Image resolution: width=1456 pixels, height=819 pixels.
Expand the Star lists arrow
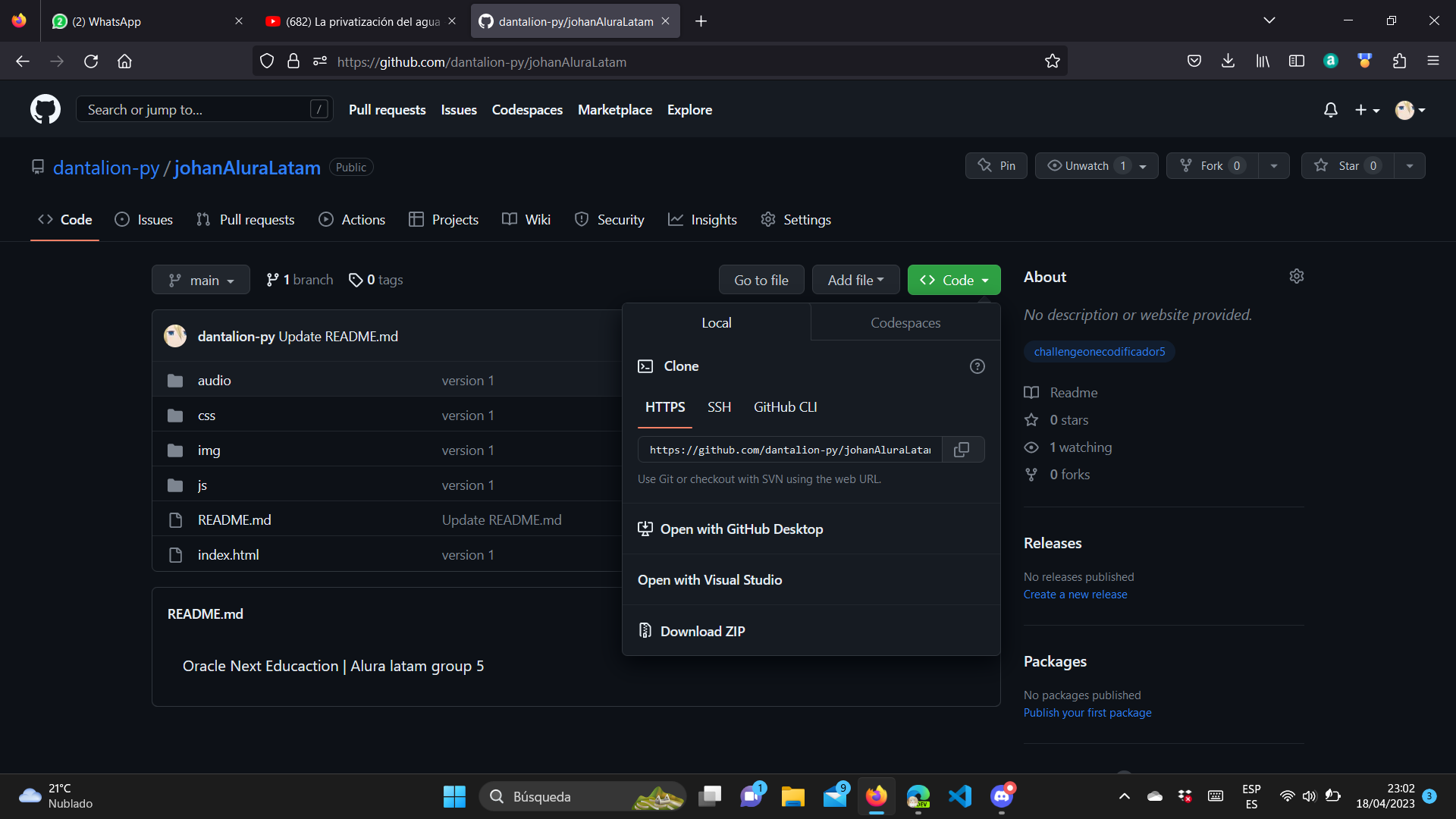tap(1410, 166)
